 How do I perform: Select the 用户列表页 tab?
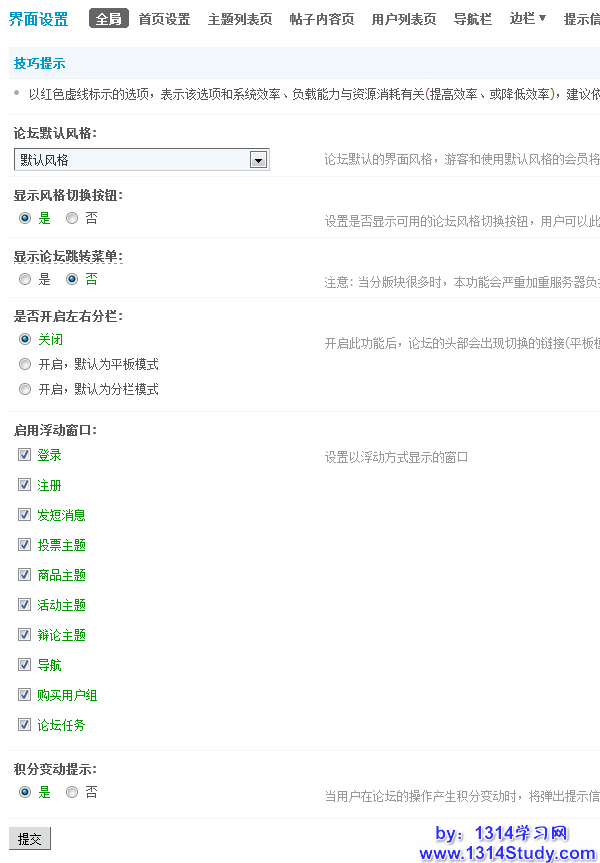tap(403, 19)
